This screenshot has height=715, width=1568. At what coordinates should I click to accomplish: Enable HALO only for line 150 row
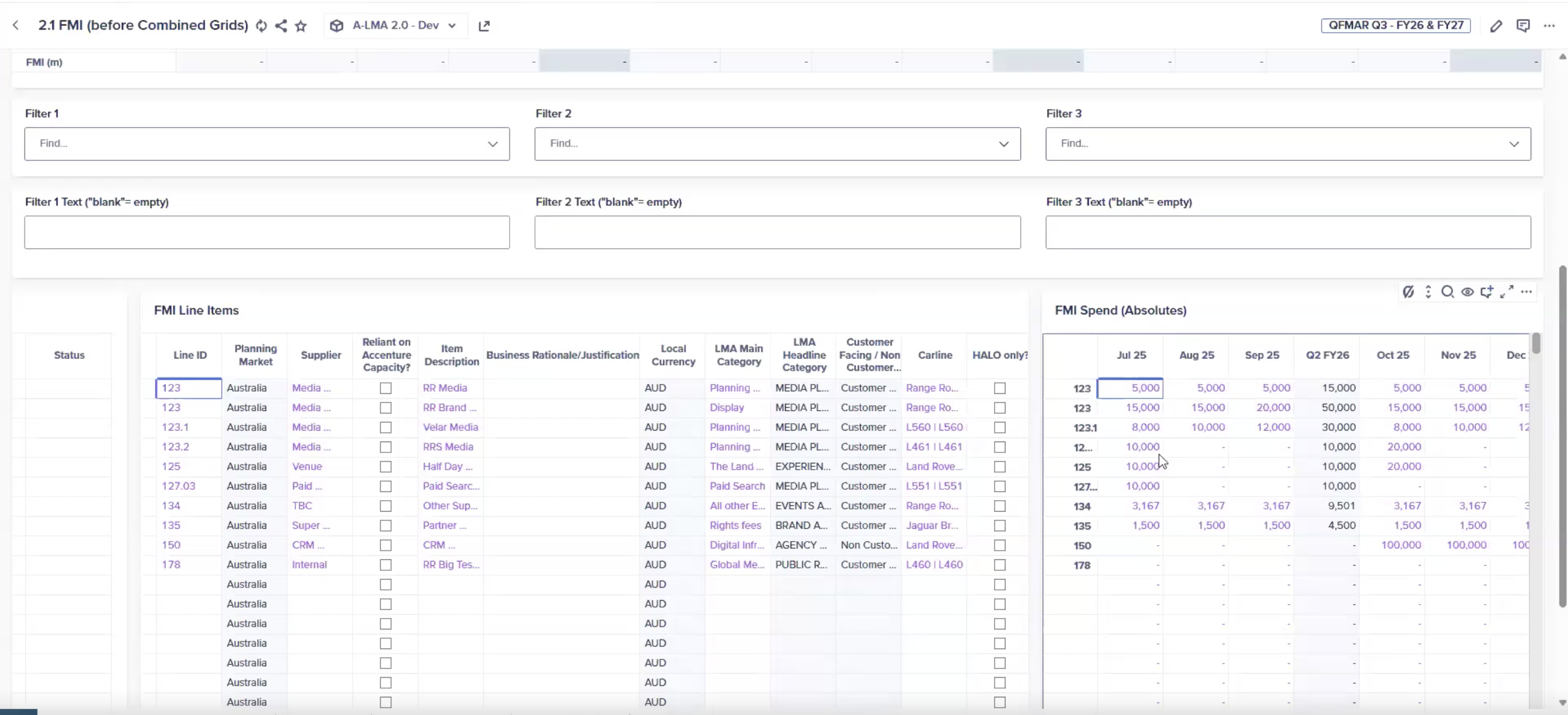pos(1000,545)
